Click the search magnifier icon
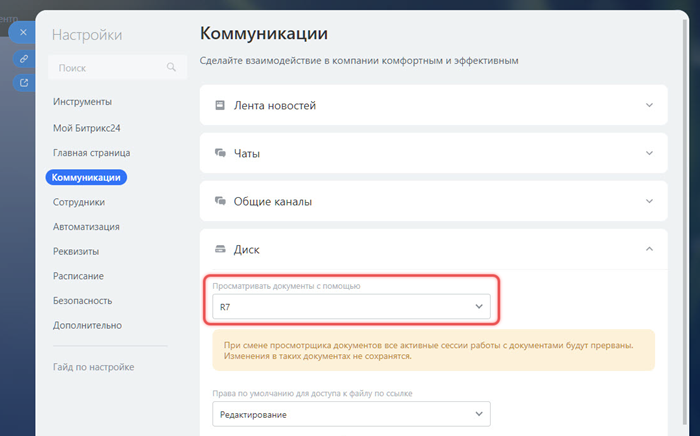The image size is (700, 436). click(171, 67)
